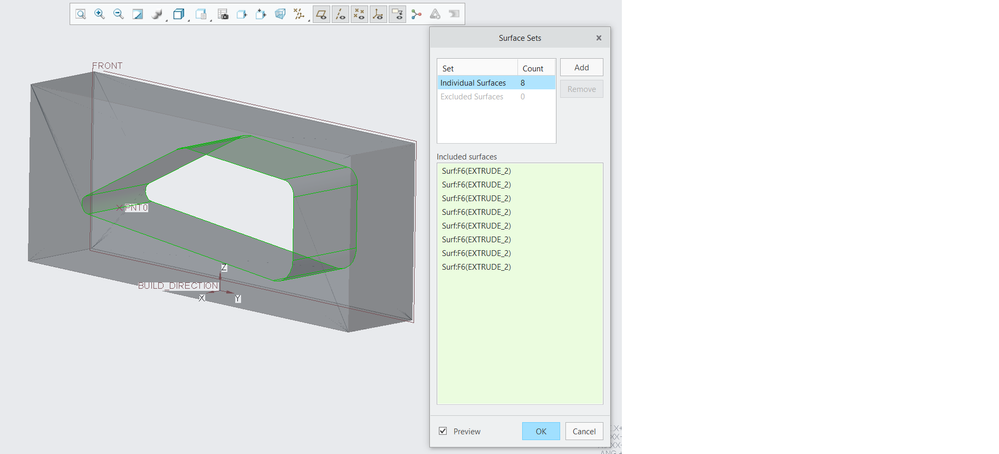The image size is (999, 454).
Task: Open the datum display filters dropdown
Action: click(x=298, y=14)
